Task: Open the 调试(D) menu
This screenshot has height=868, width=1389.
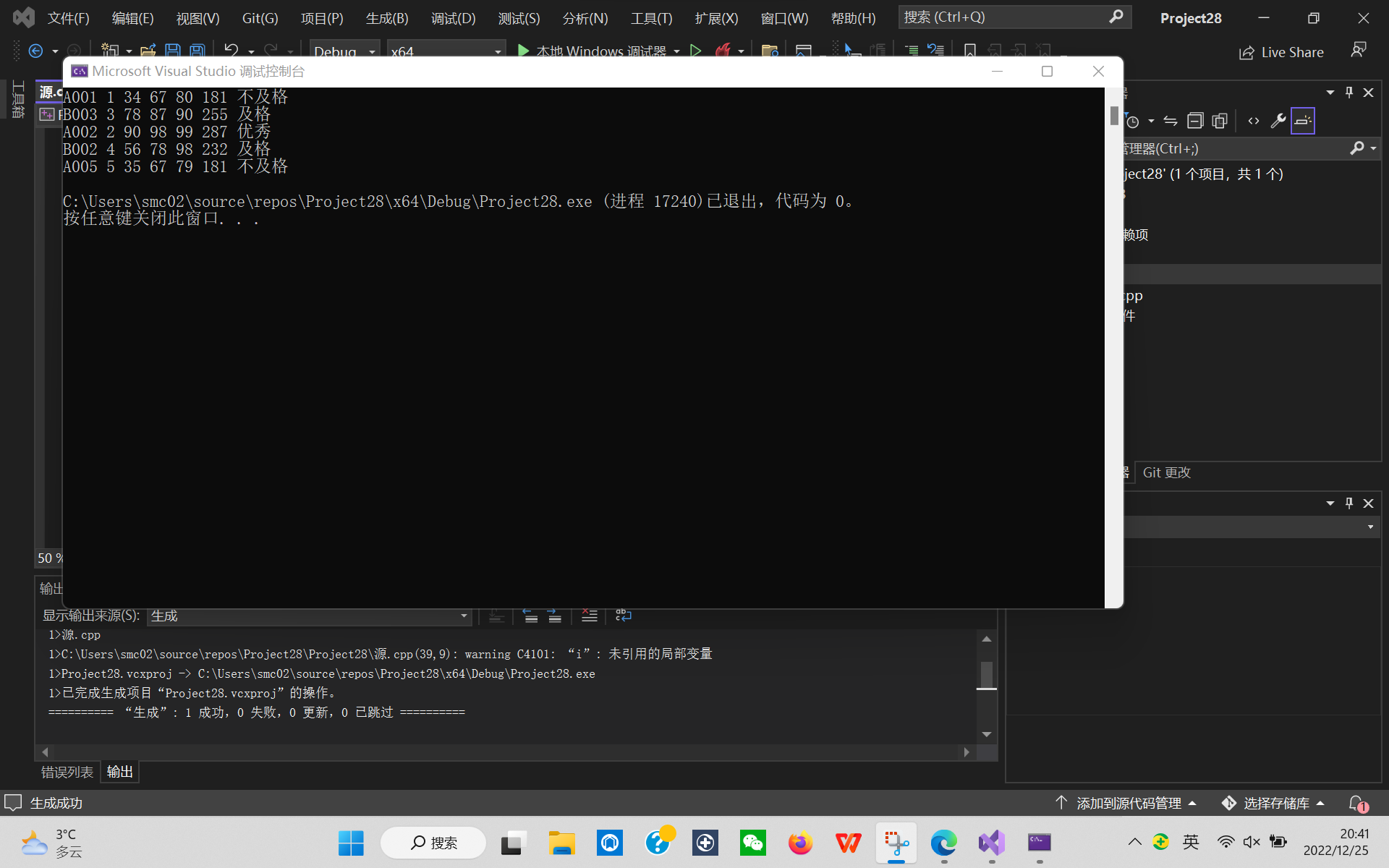Action: (453, 18)
